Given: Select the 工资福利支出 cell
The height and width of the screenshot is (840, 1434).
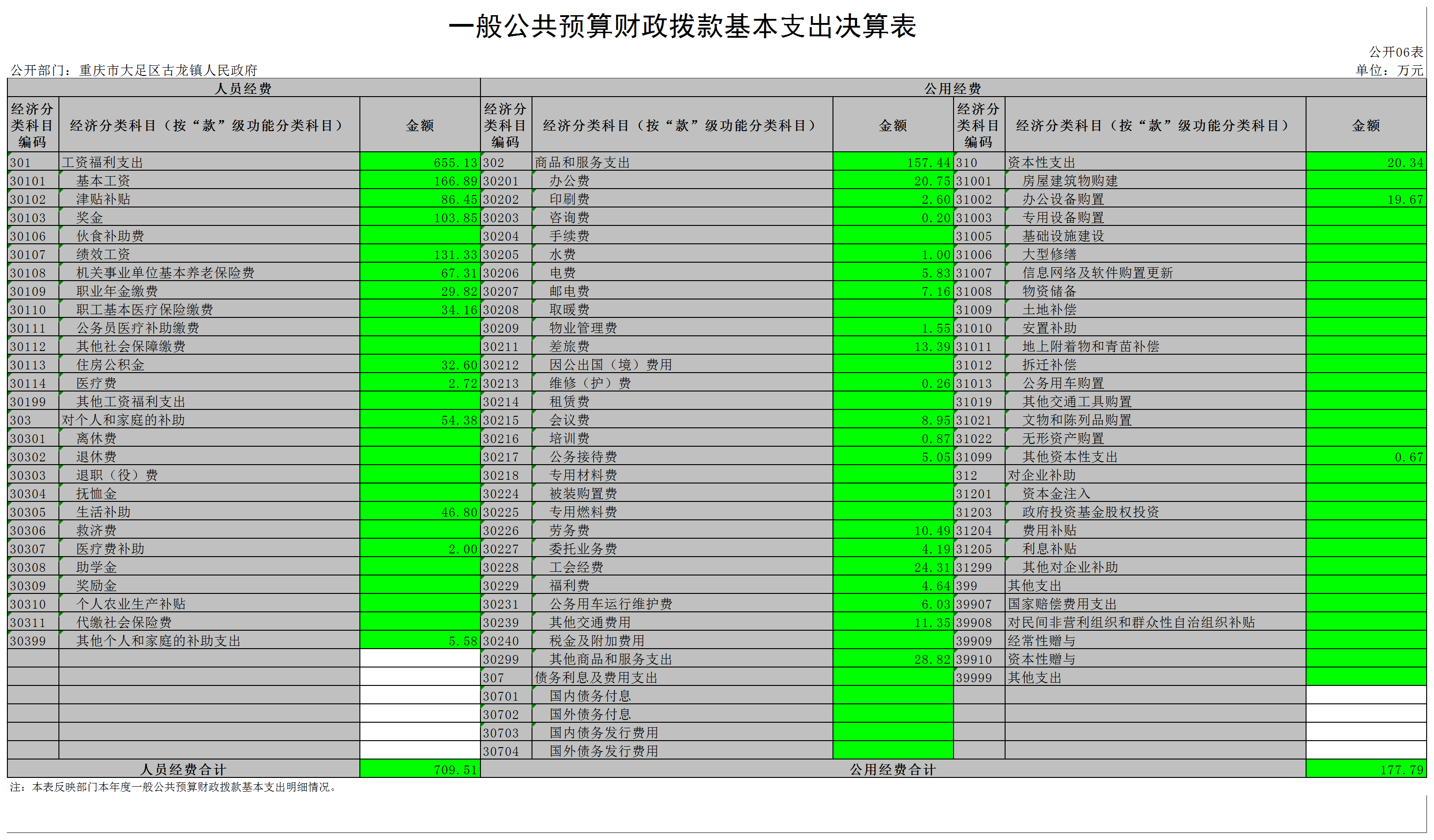Looking at the screenshot, I should tap(209, 162).
